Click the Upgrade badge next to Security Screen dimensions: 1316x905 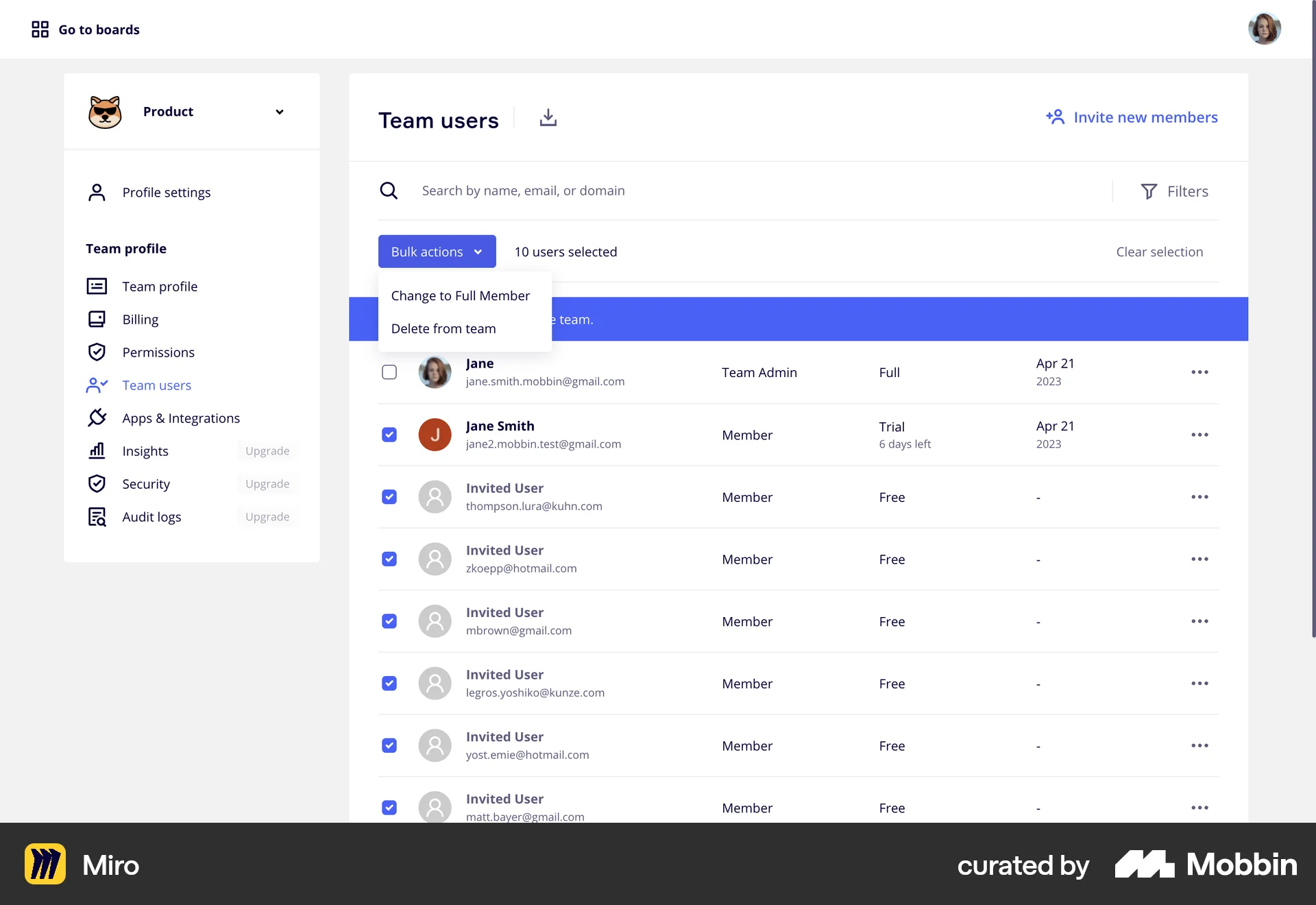[267, 483]
